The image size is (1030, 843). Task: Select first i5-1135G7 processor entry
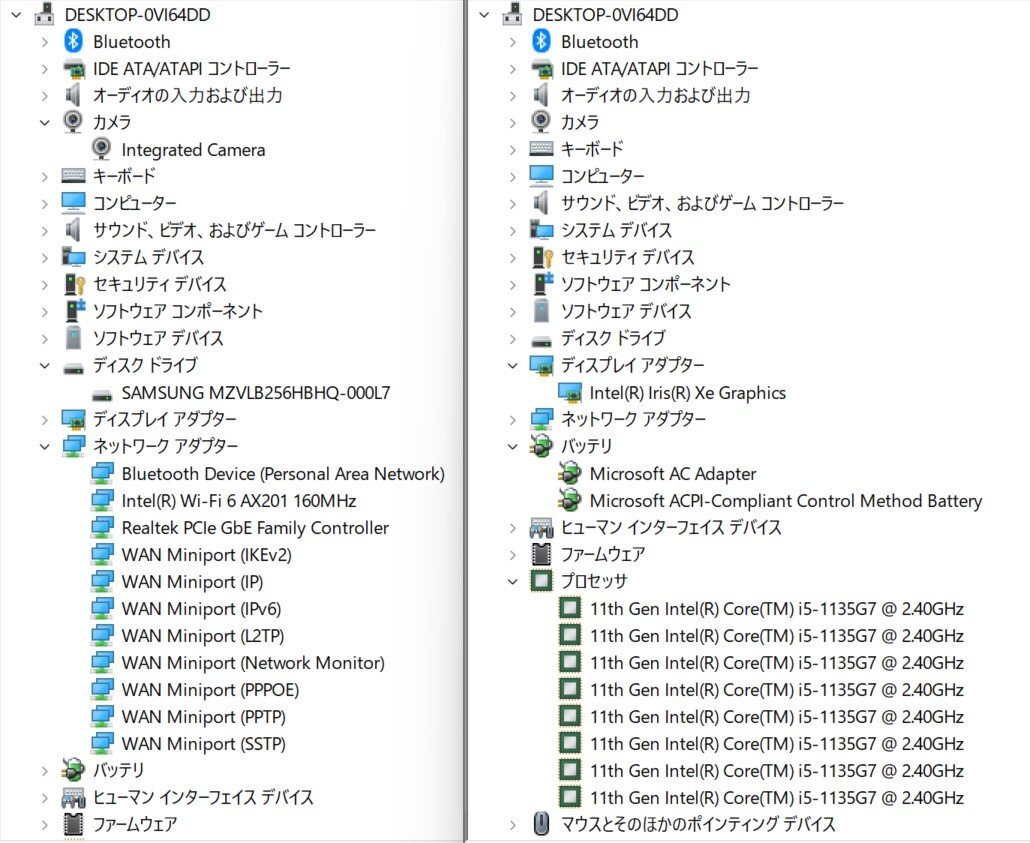click(776, 608)
